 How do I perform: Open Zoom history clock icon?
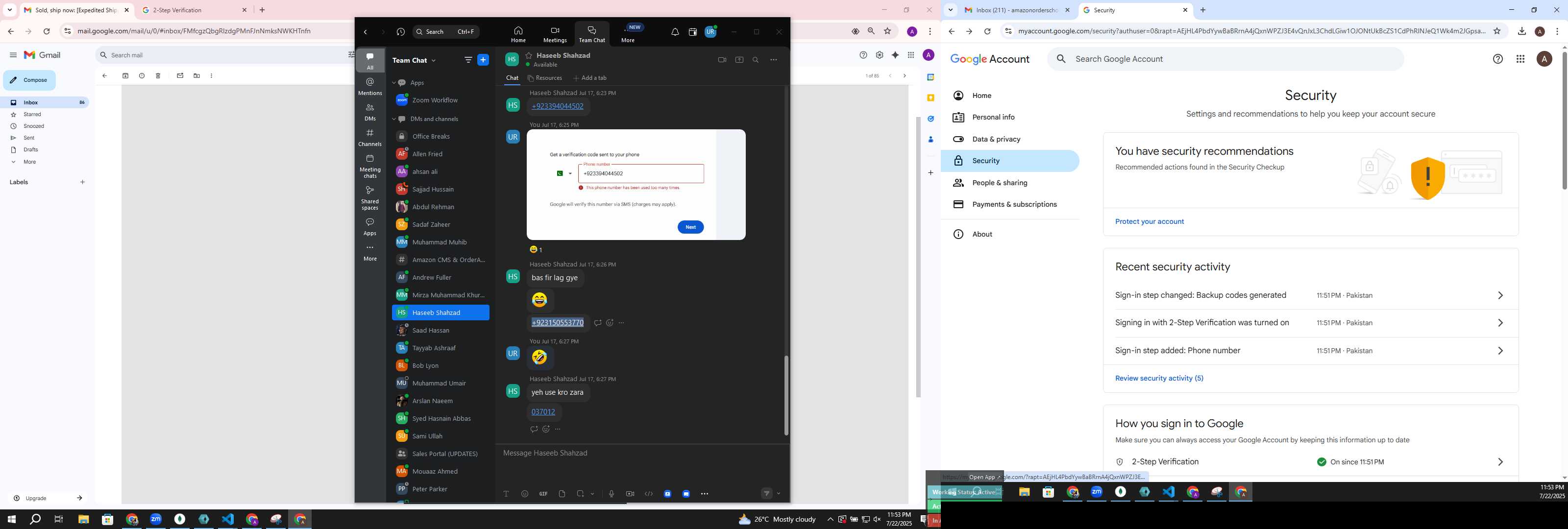coord(400,32)
